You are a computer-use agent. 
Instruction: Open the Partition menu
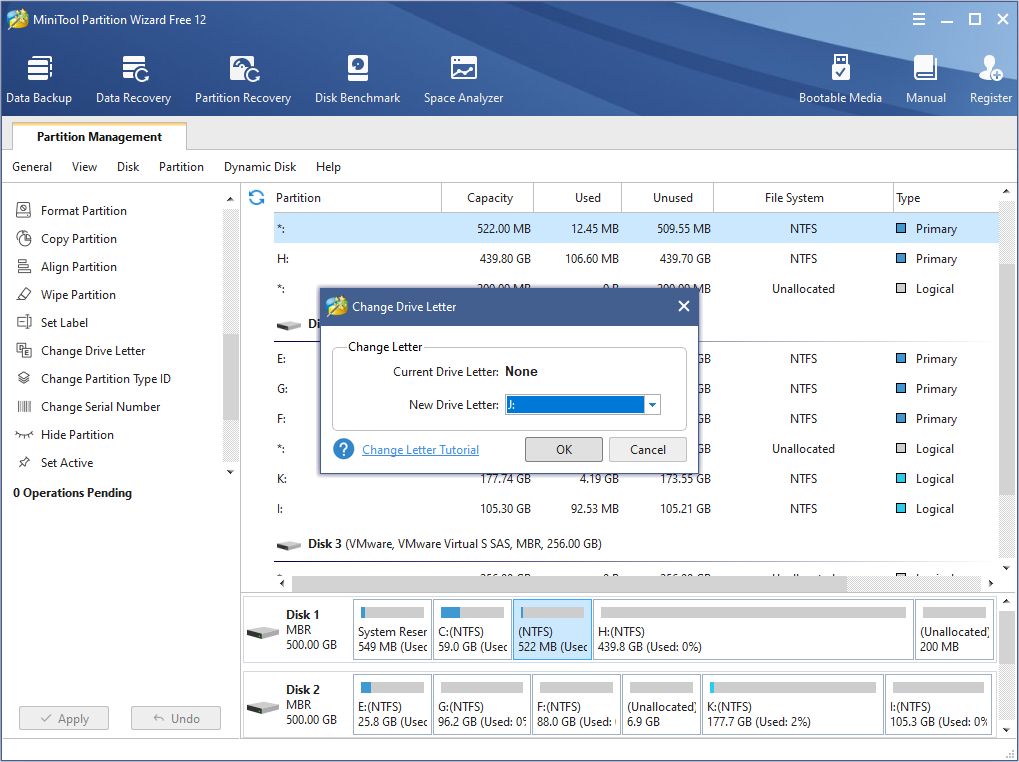point(181,167)
